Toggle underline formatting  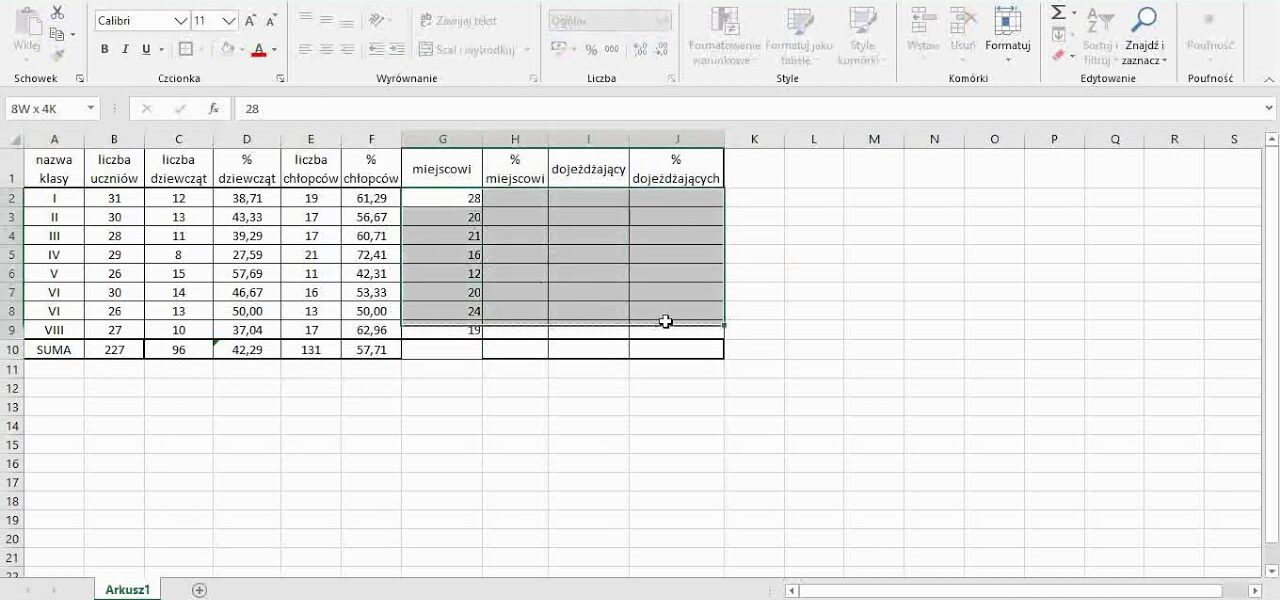[x=146, y=49]
